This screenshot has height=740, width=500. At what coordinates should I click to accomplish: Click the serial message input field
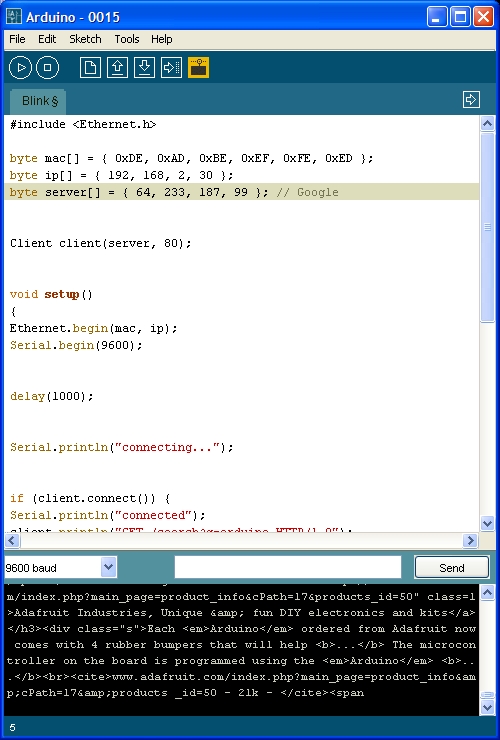tap(288, 567)
